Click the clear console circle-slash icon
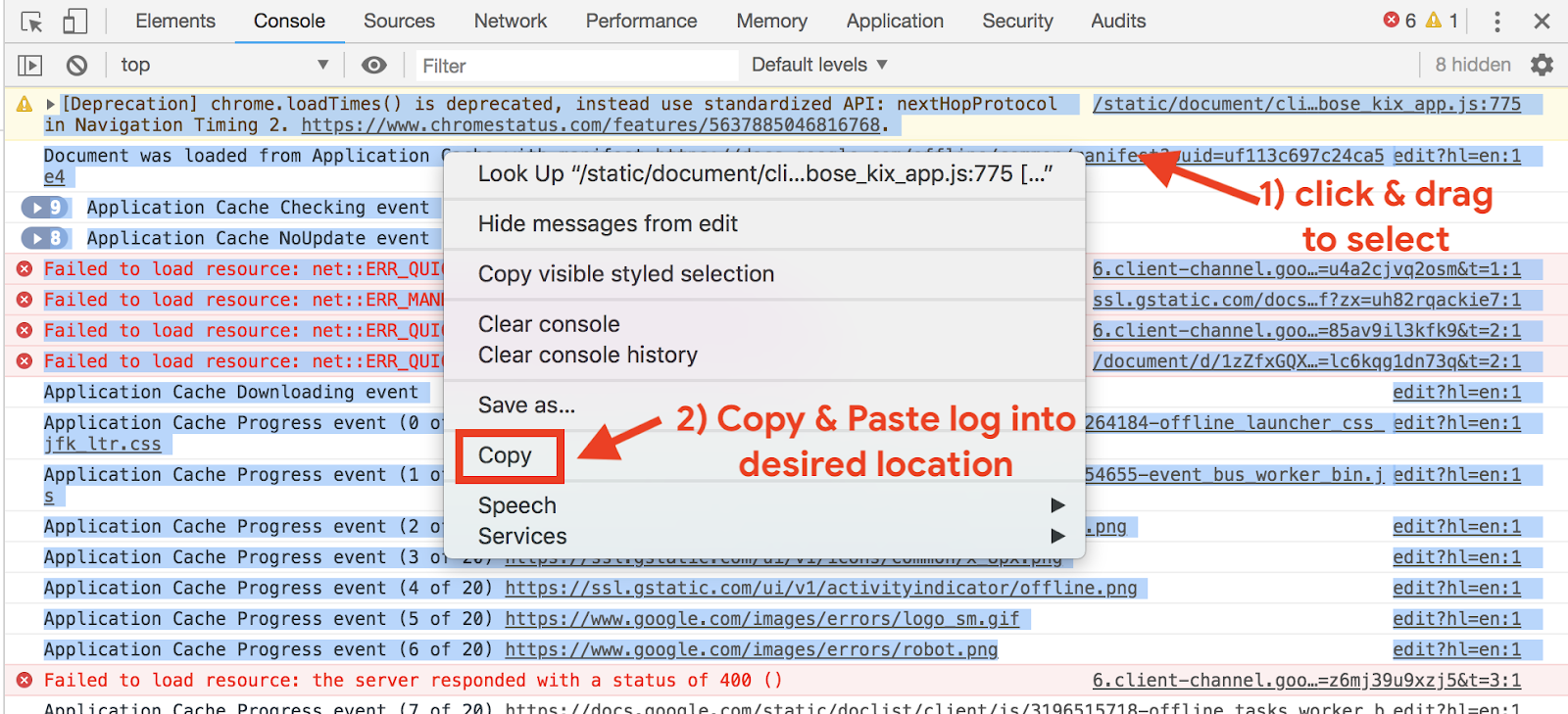The height and width of the screenshot is (714, 1568). [76, 66]
